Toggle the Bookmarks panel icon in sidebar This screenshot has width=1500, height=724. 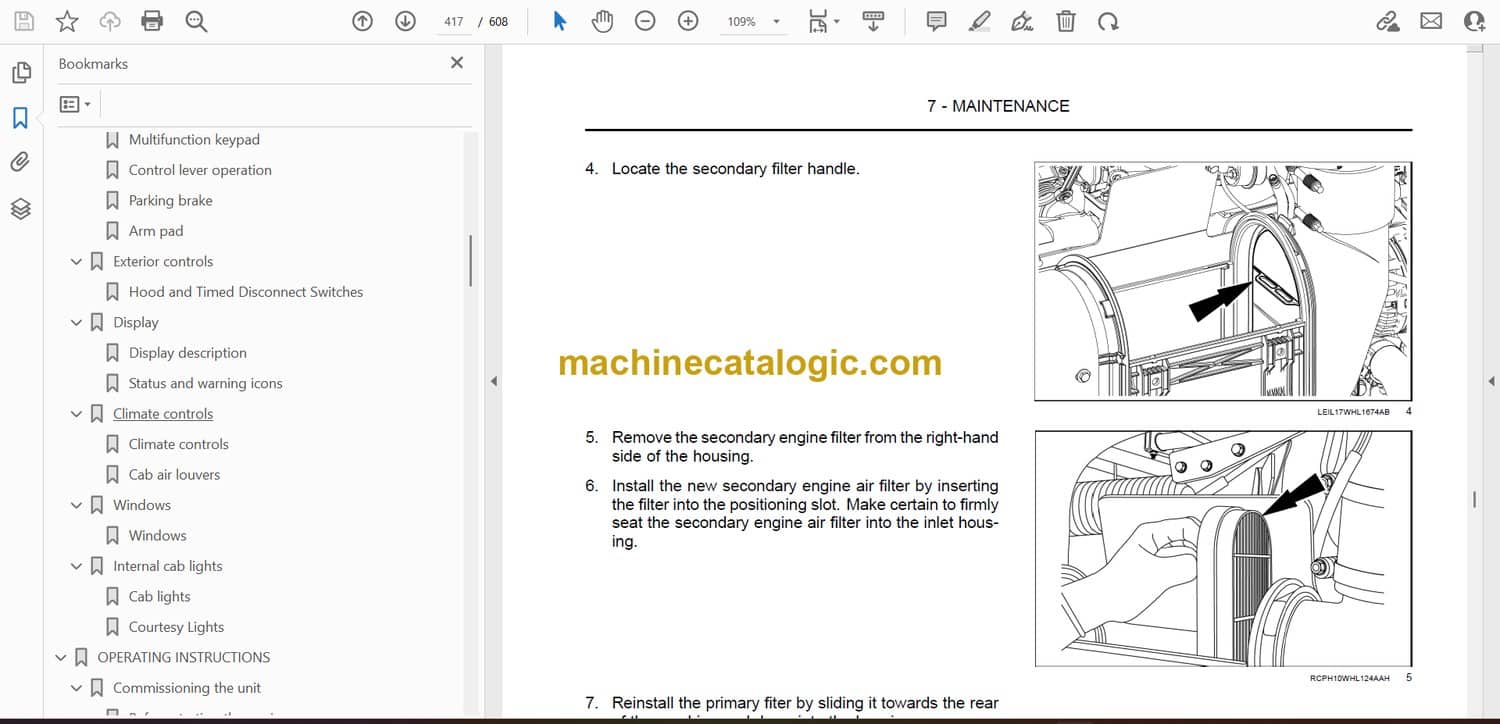coord(20,118)
